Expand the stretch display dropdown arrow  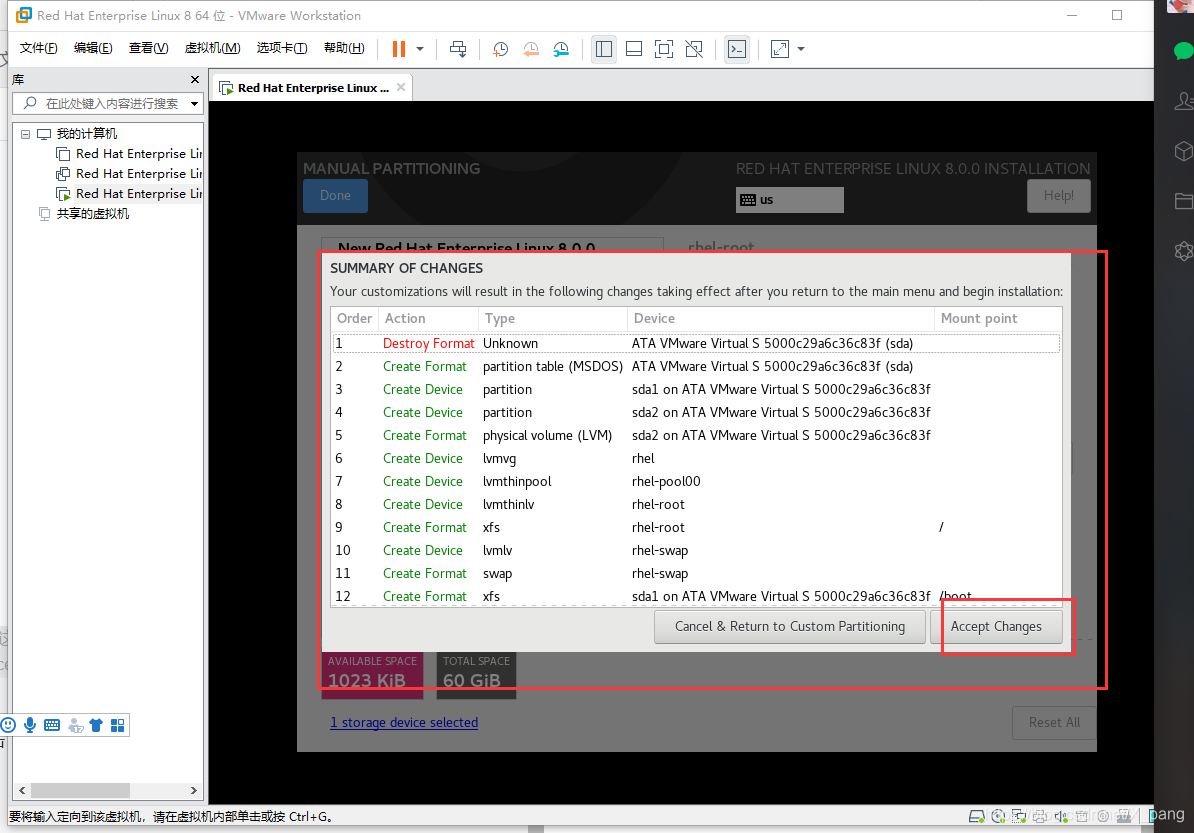(800, 49)
